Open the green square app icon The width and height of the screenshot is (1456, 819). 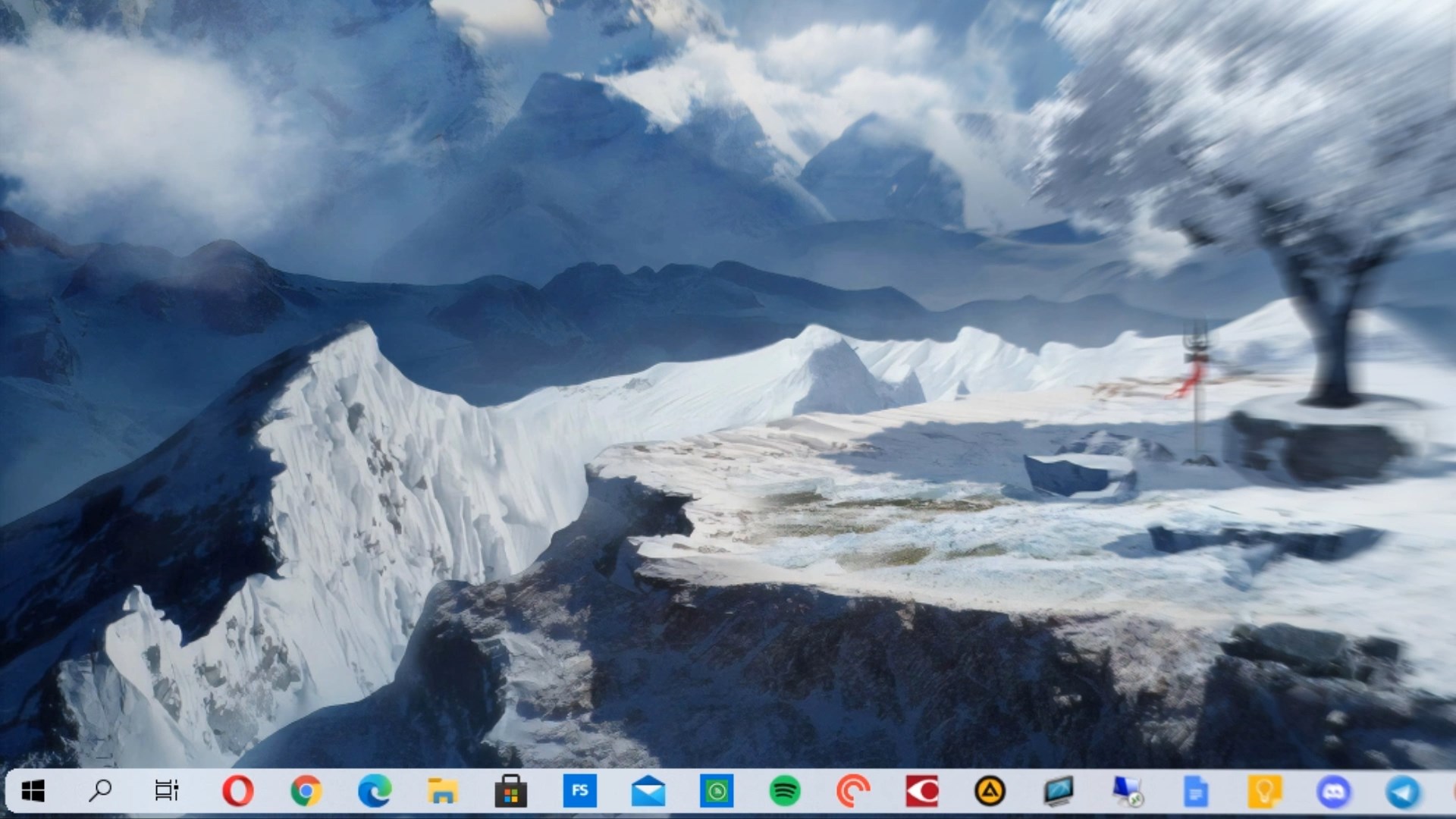(717, 792)
